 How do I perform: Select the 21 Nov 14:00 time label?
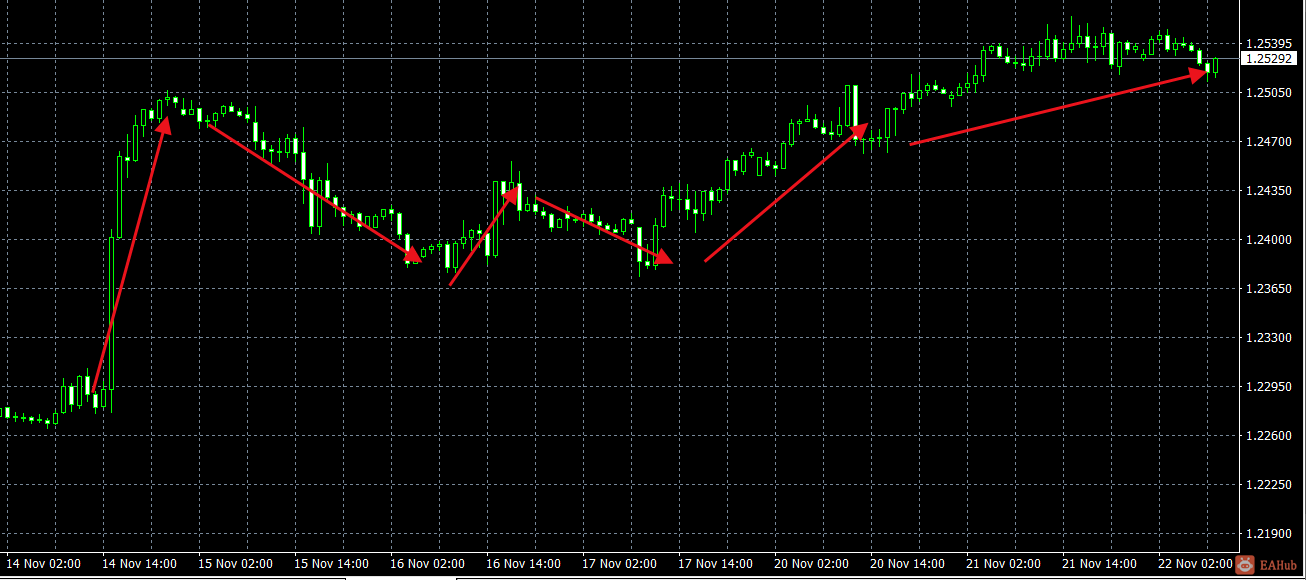point(1099,564)
